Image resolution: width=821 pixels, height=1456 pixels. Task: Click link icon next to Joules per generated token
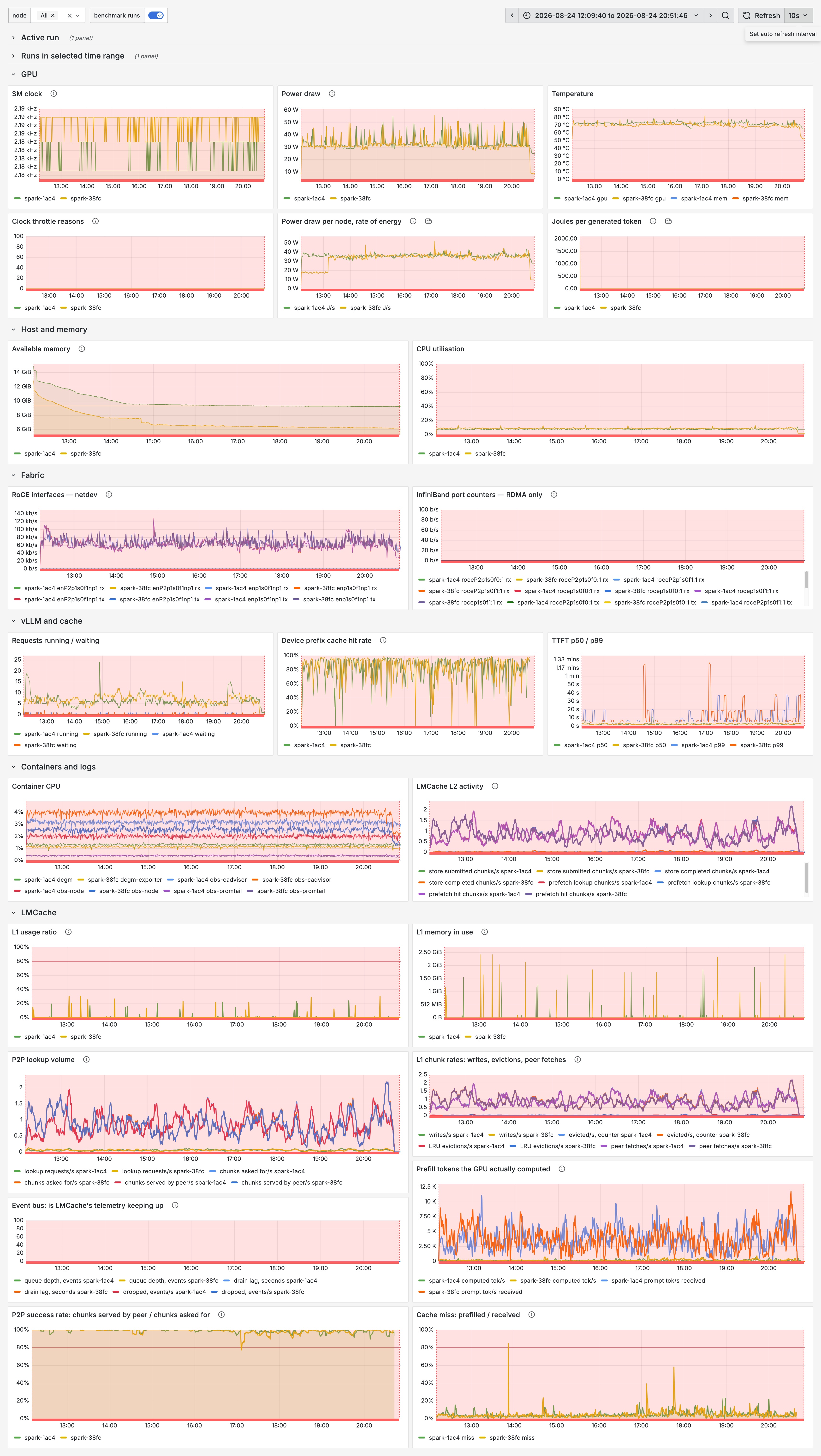(x=668, y=222)
